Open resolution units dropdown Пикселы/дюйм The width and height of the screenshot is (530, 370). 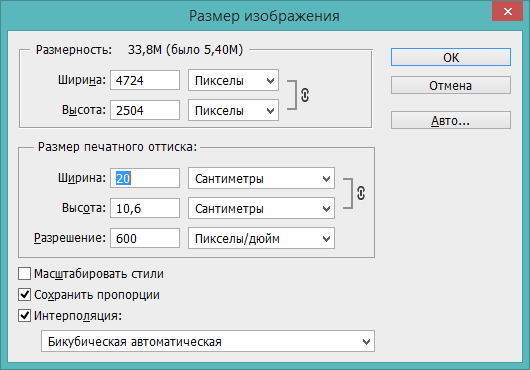(x=261, y=238)
